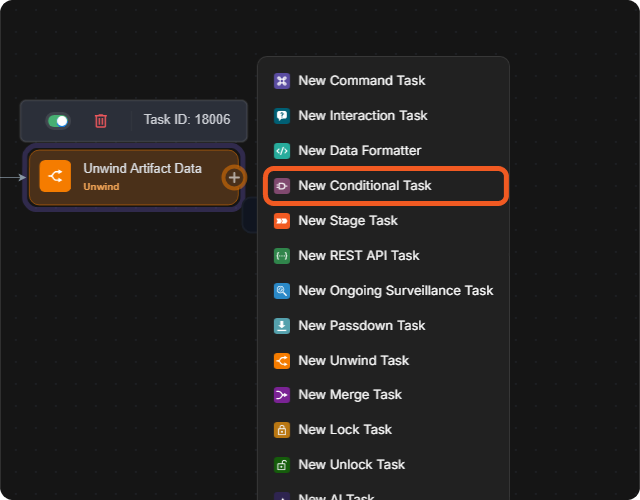Delete the task with trash icon
This screenshot has width=640, height=500.
101,121
